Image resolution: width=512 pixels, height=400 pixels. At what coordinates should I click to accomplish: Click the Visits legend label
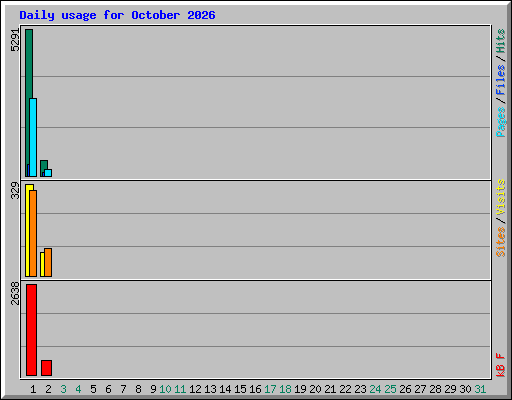tap(500, 197)
